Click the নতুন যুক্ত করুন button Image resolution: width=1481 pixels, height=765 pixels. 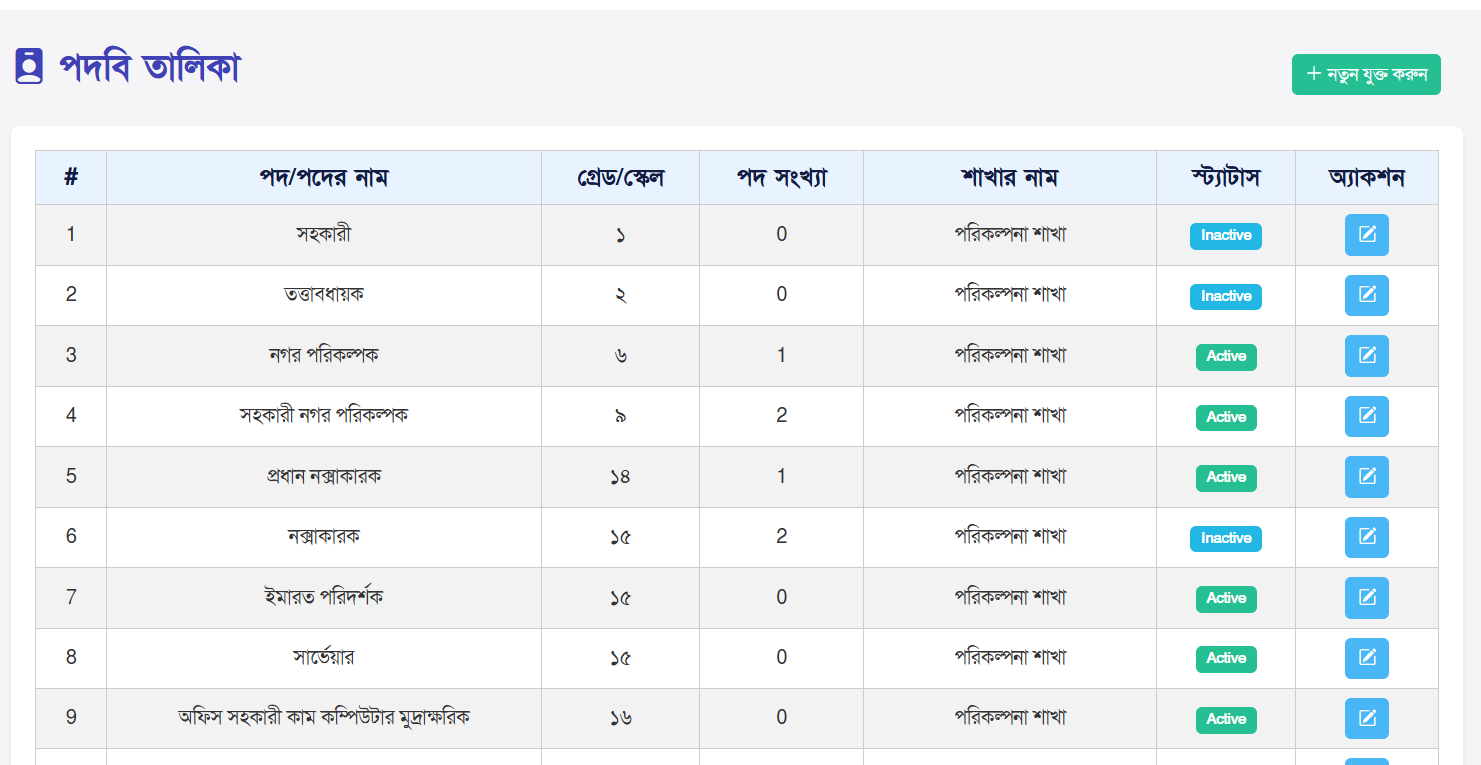pos(1366,75)
